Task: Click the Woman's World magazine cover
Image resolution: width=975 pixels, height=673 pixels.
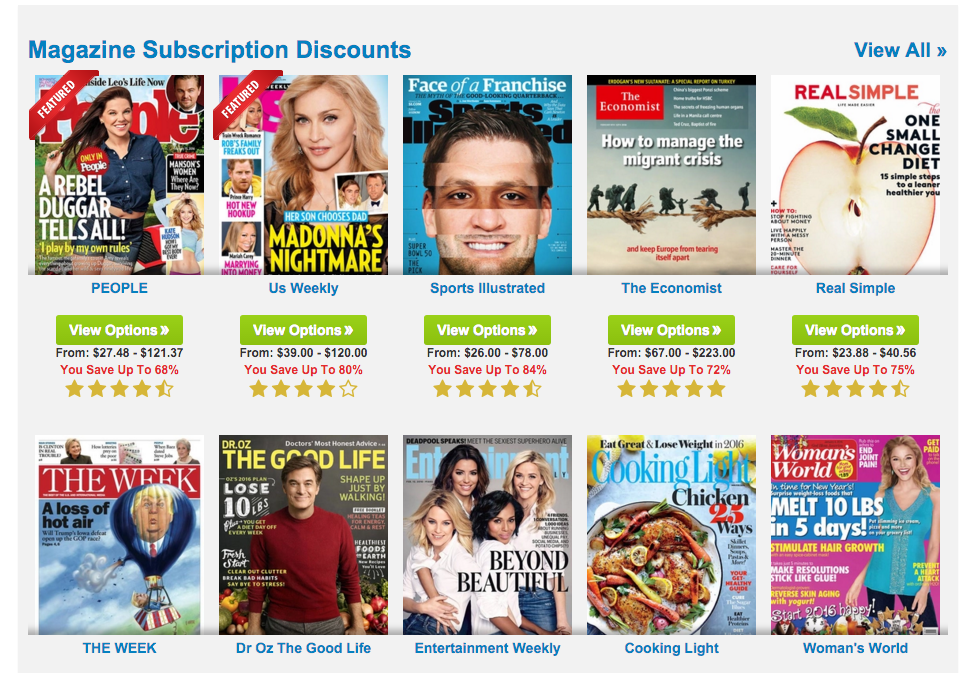Action: click(x=856, y=535)
